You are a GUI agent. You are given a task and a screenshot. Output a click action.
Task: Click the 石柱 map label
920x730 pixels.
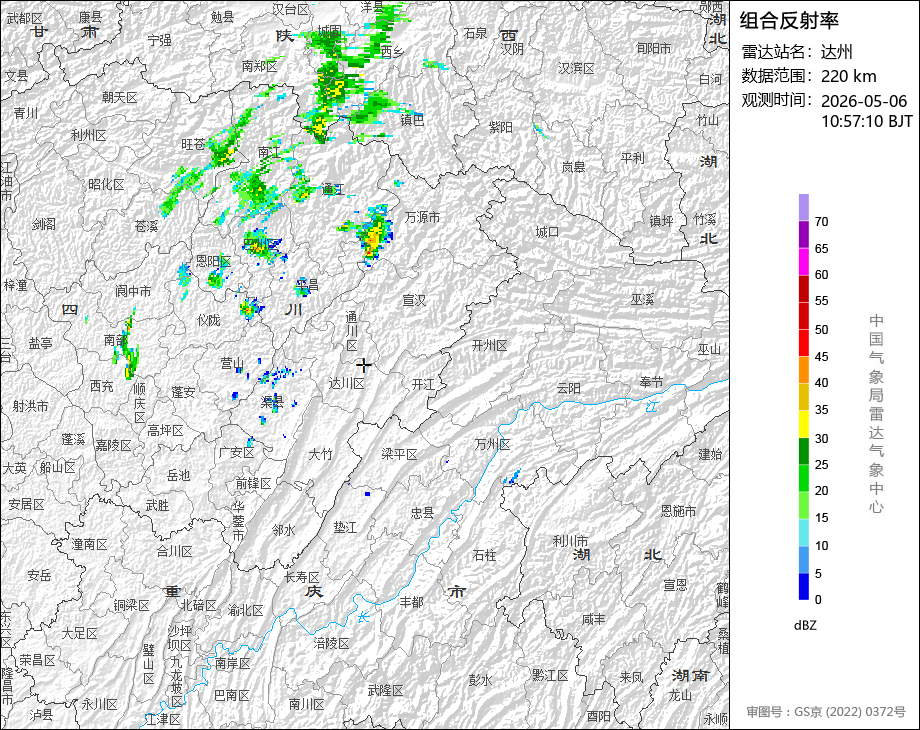click(x=485, y=555)
